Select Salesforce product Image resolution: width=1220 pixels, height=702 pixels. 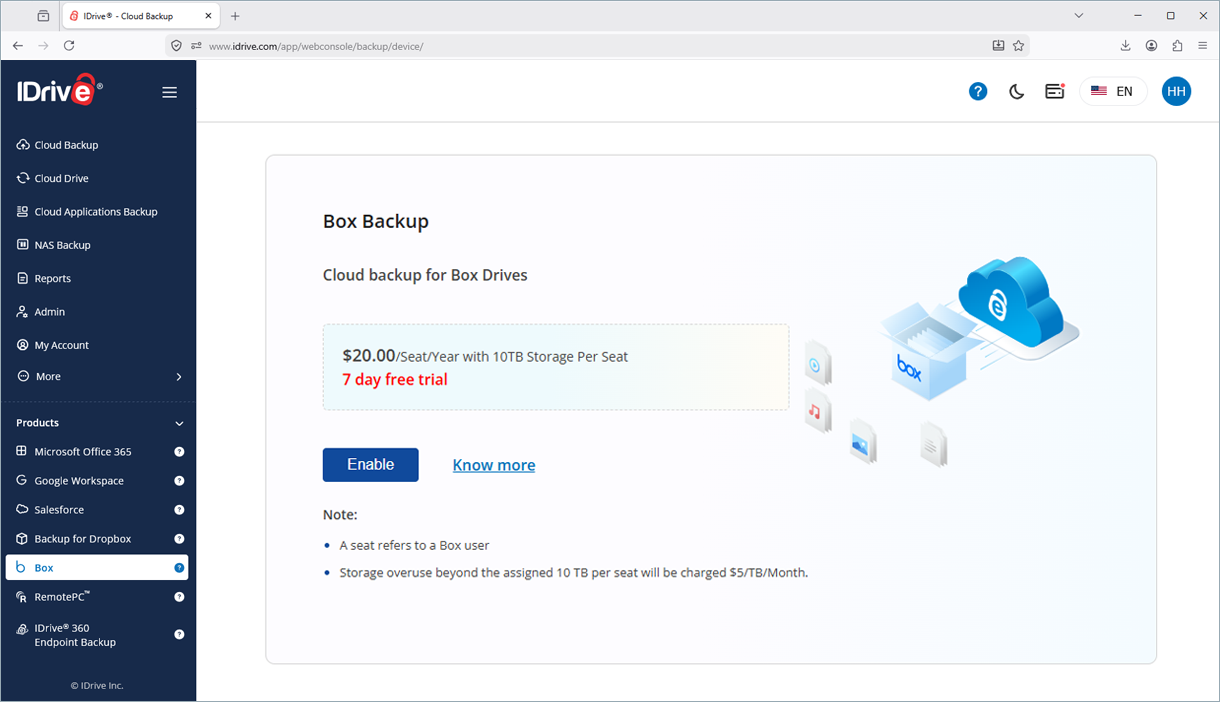click(x=59, y=510)
